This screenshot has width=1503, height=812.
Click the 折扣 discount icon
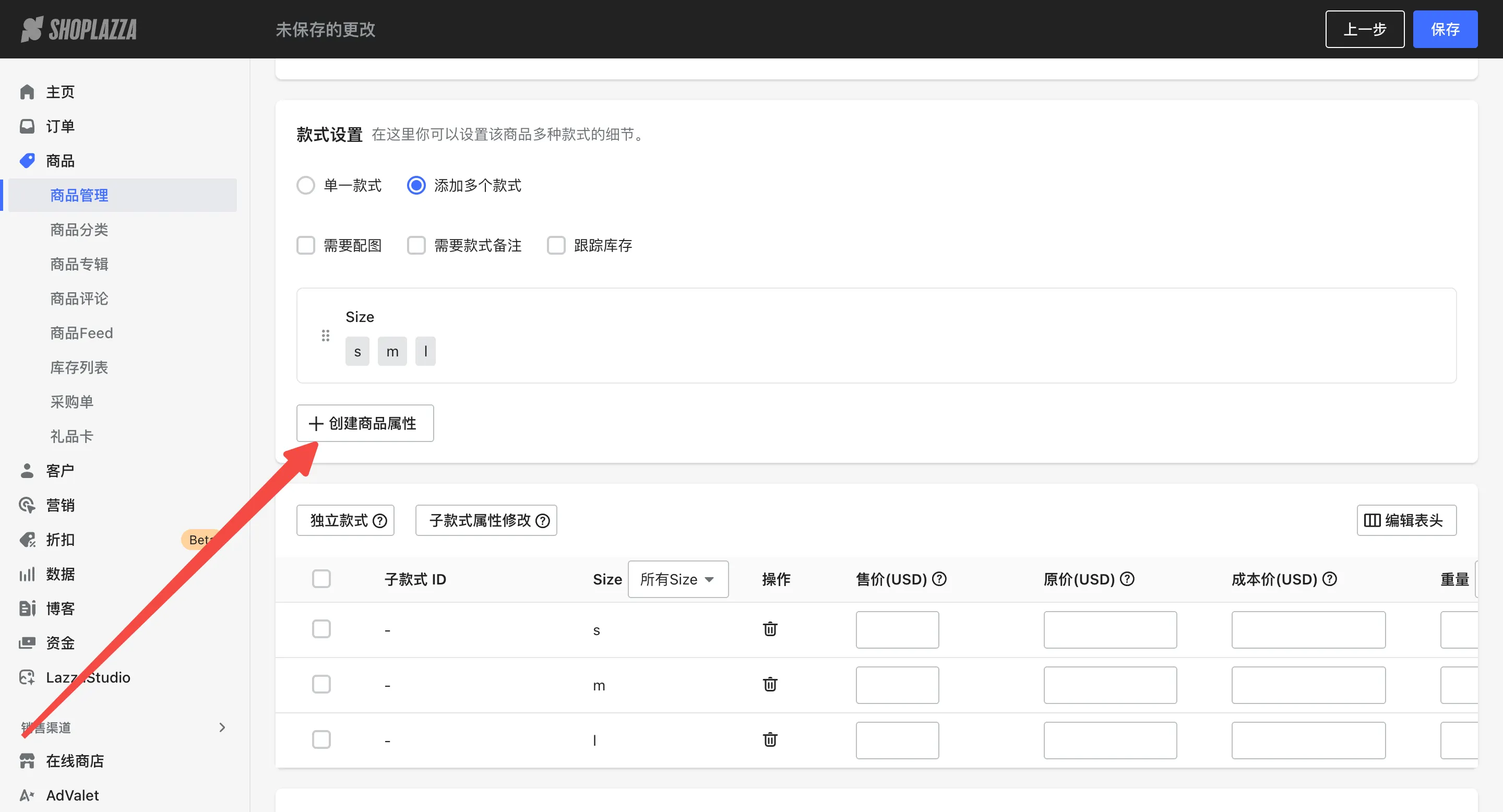(27, 540)
